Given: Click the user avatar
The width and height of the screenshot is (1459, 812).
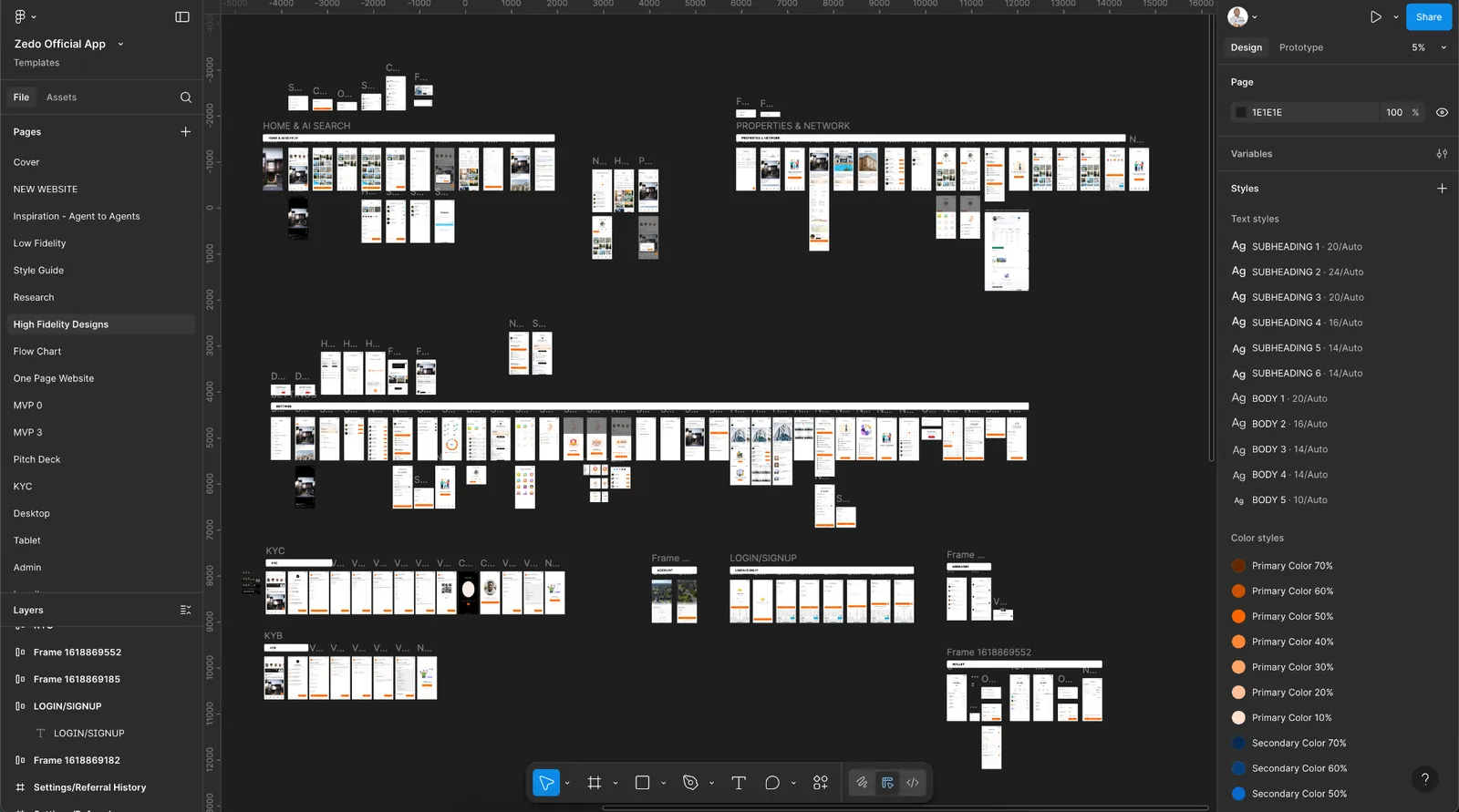Looking at the screenshot, I should (1237, 16).
